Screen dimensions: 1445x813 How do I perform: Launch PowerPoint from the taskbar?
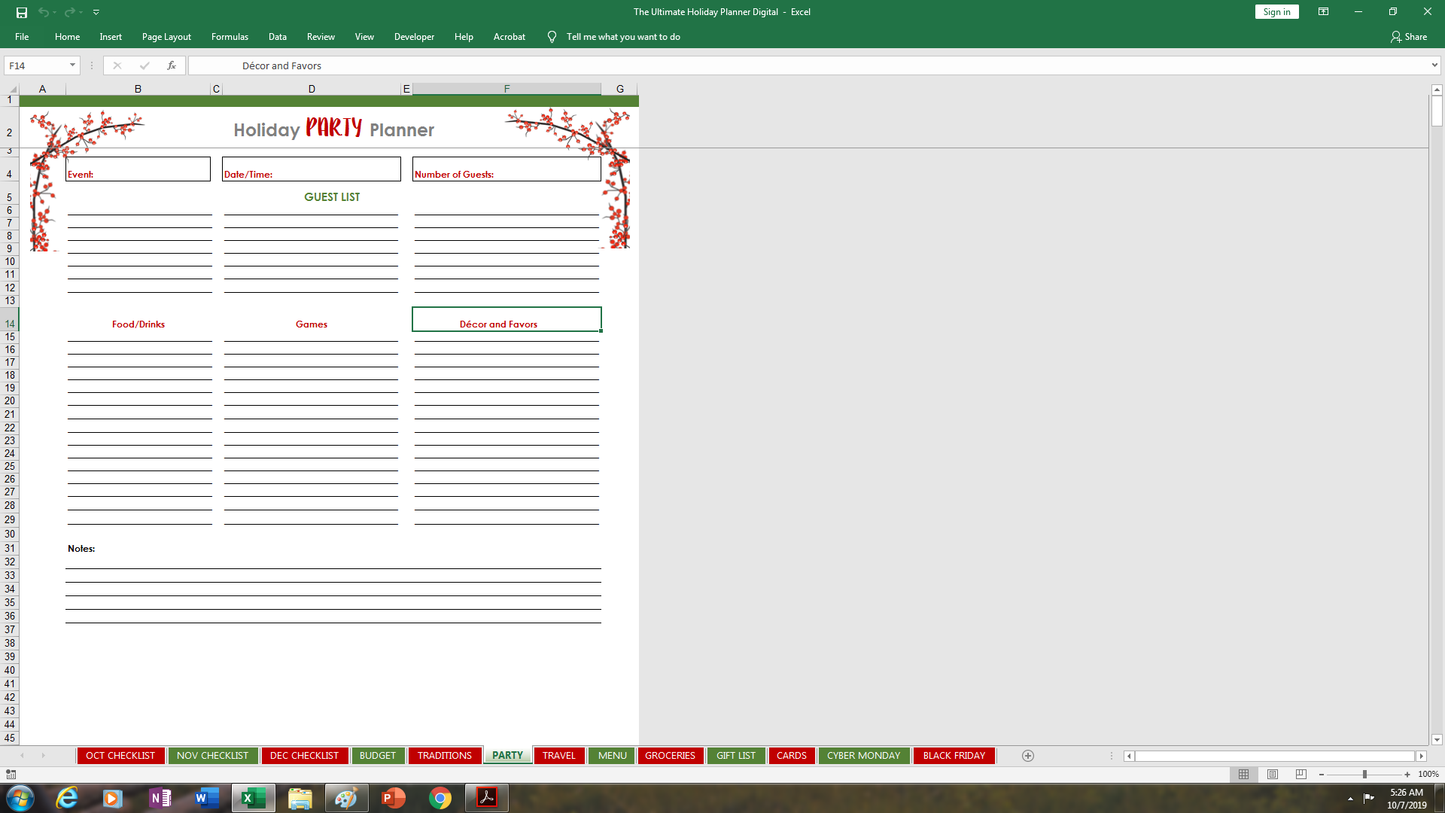point(393,798)
